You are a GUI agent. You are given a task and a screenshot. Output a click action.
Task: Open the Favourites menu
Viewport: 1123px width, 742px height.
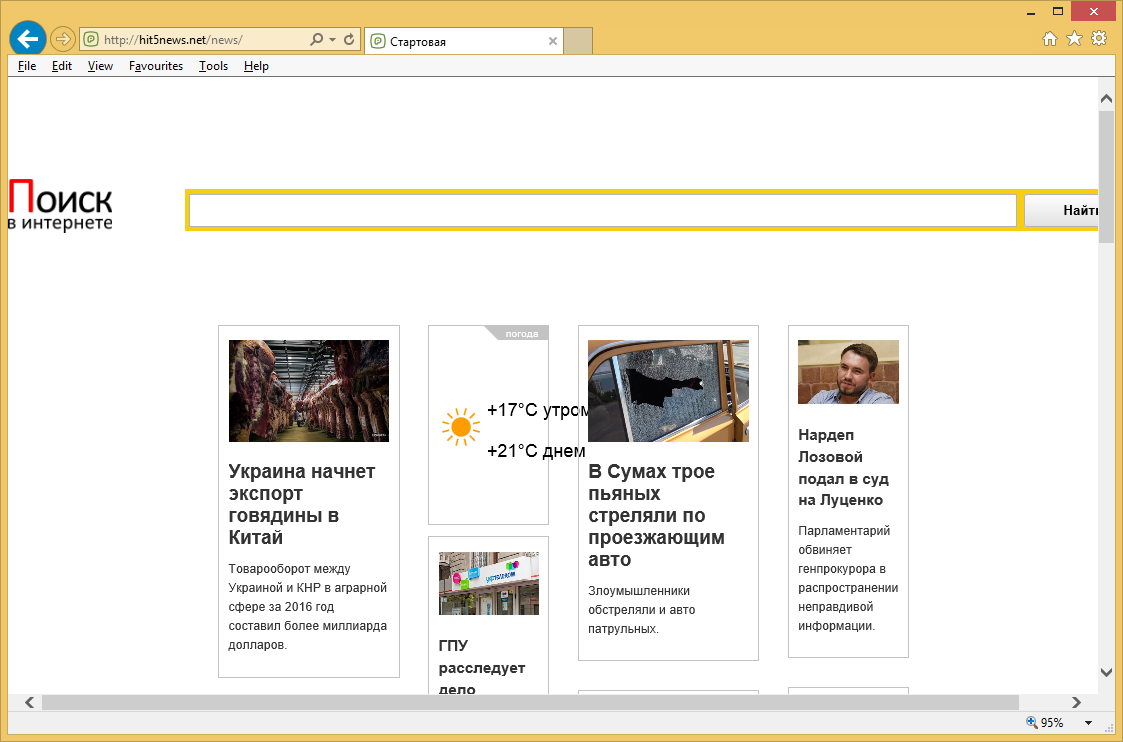click(x=156, y=66)
